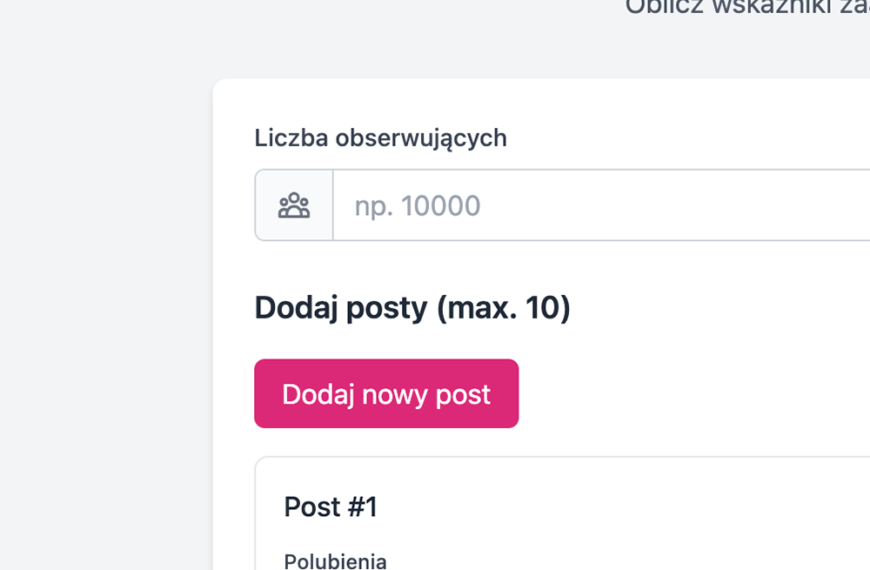Click the word post on the pink button
This screenshot has height=570, width=870.
463,394
